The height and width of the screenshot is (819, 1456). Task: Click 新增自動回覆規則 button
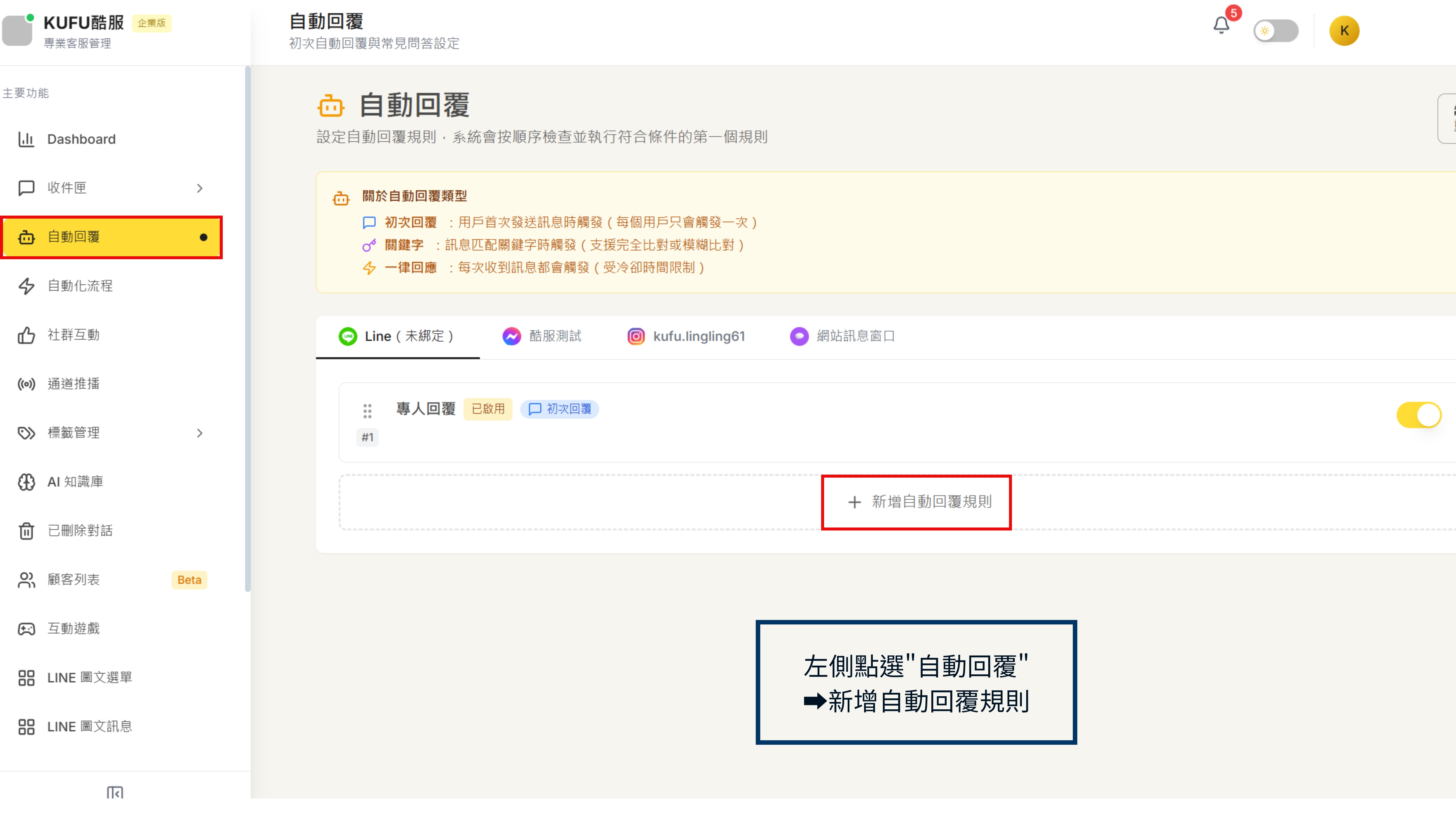(920, 502)
